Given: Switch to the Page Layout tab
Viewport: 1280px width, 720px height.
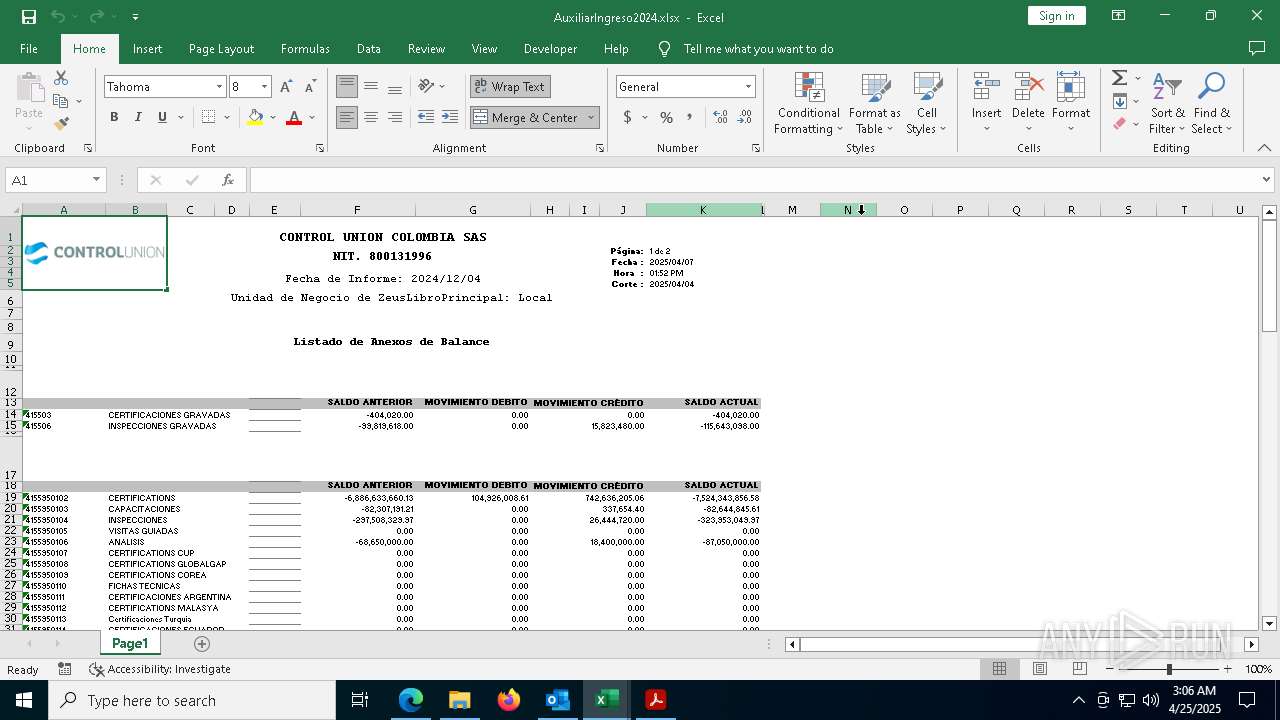Looking at the screenshot, I should pyautogui.click(x=221, y=49).
